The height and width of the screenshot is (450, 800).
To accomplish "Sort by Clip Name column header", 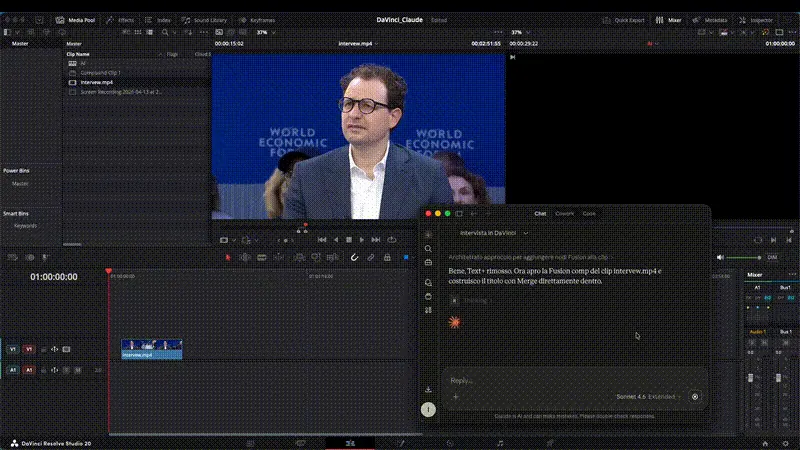I will 78,54.
